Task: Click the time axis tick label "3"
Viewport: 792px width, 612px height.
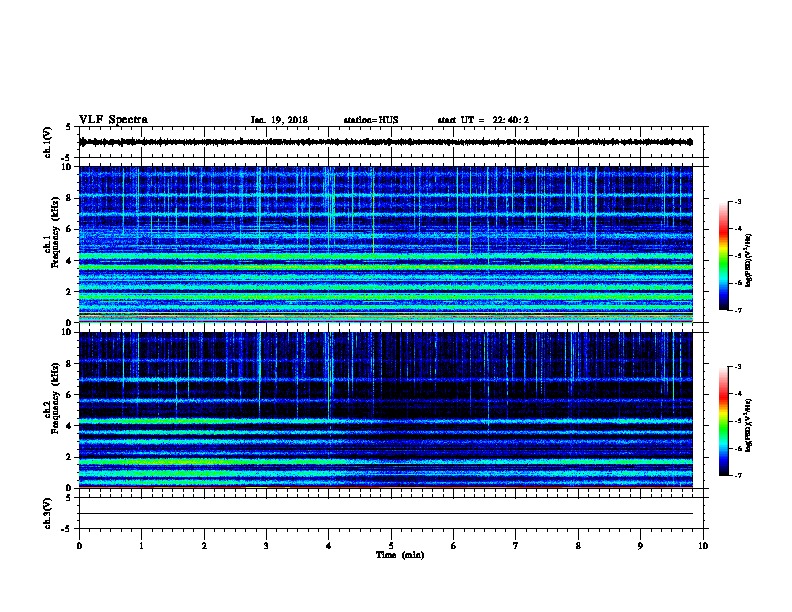Action: click(x=266, y=546)
